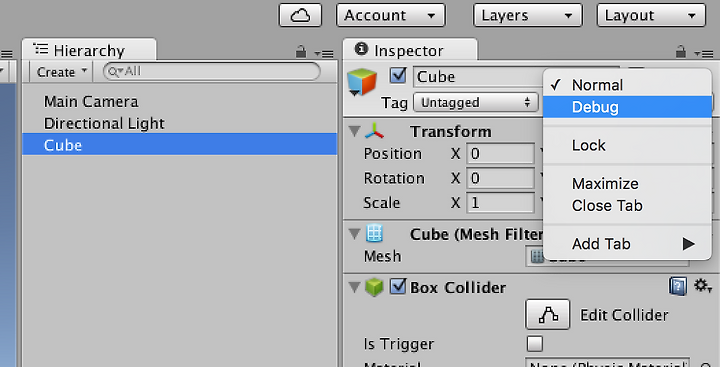
Task: Click the search magnifier in Hierarchy search
Action: click(114, 72)
